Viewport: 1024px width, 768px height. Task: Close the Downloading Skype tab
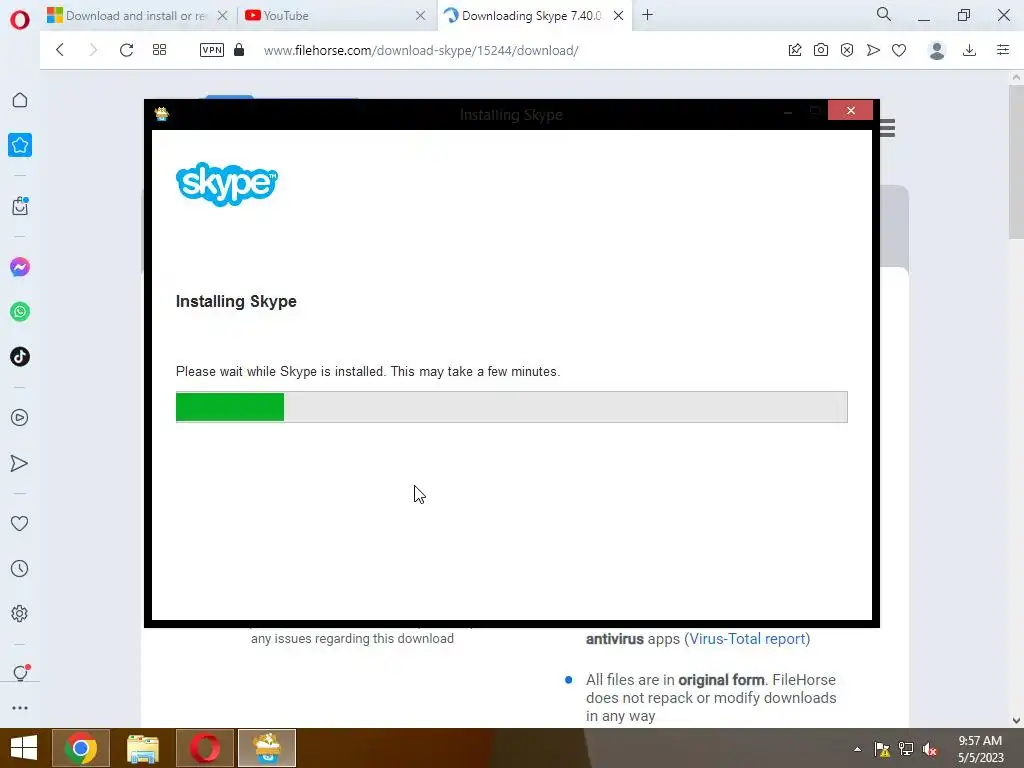(x=618, y=16)
